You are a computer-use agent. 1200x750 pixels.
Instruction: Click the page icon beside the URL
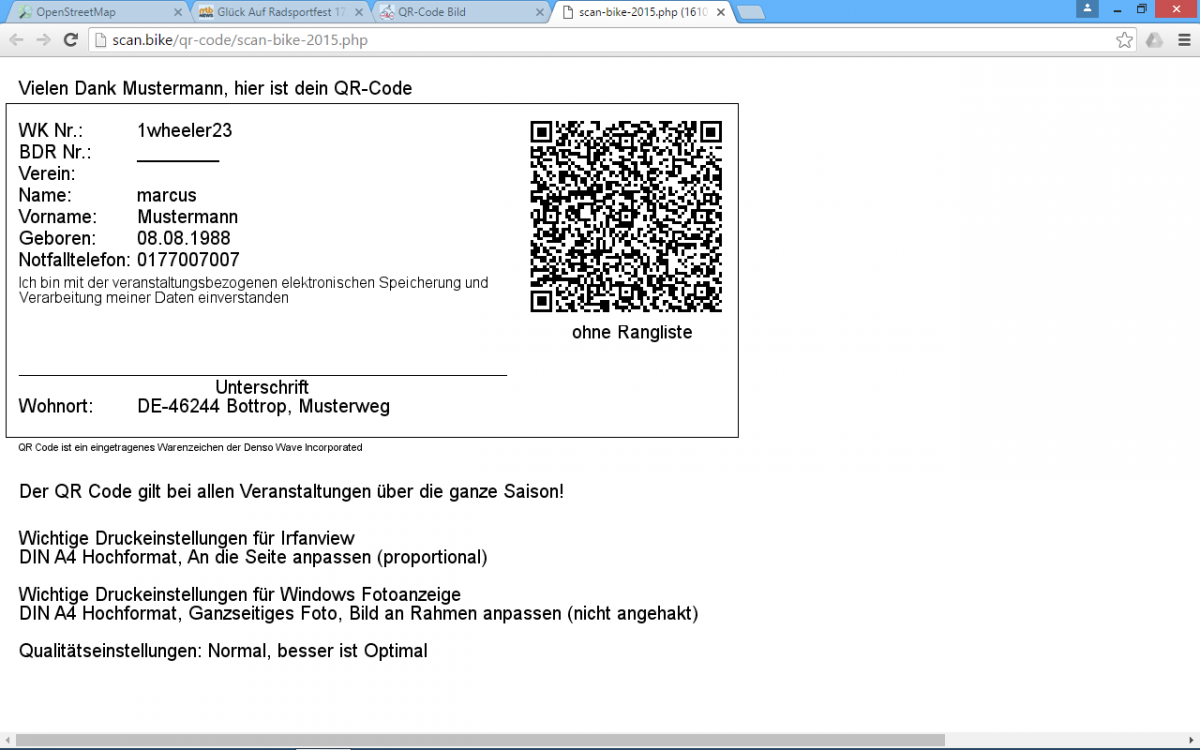pyautogui.click(x=101, y=40)
